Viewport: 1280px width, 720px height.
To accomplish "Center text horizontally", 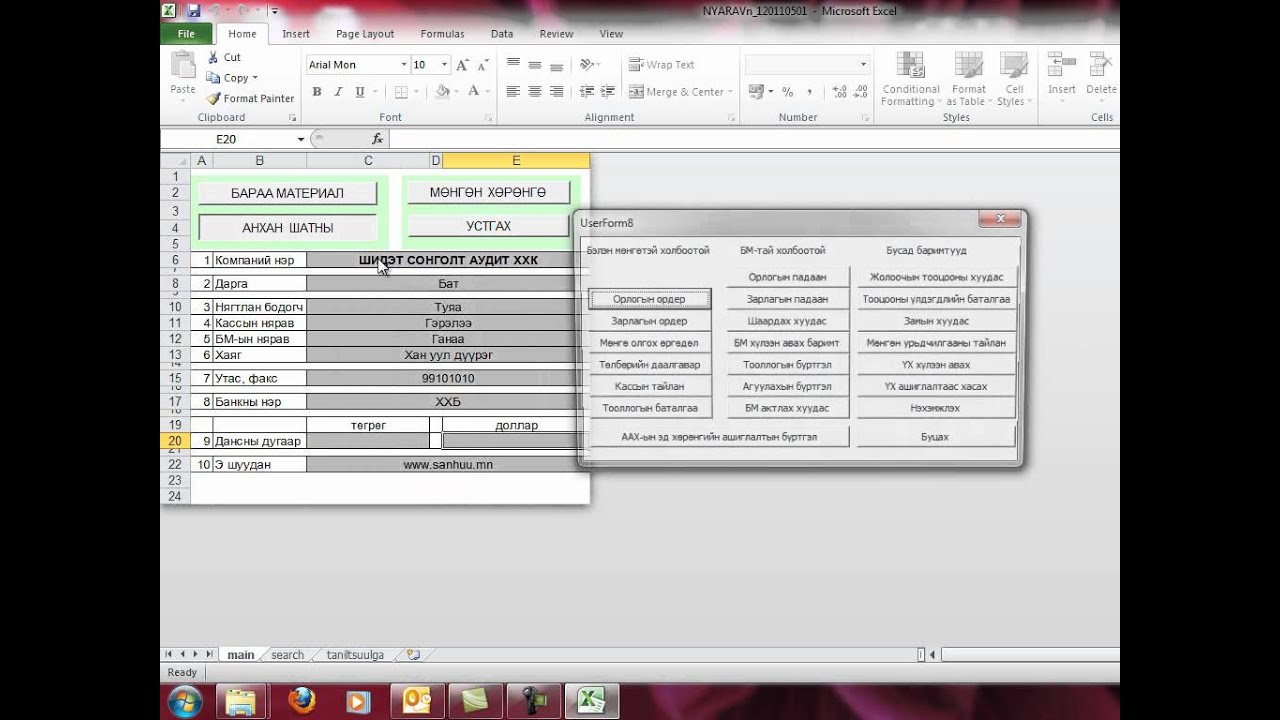I will pyautogui.click(x=534, y=92).
